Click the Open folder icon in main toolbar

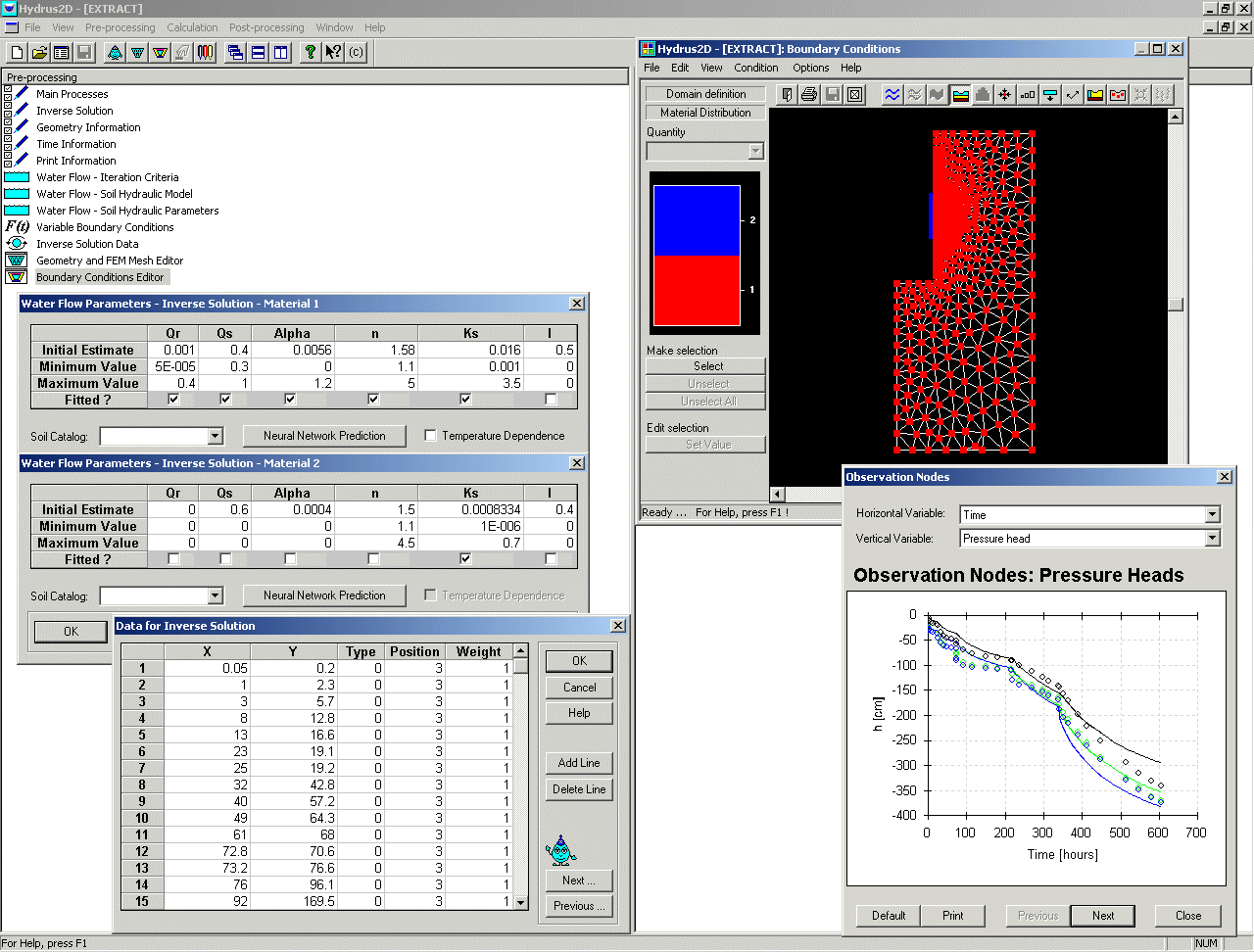39,53
